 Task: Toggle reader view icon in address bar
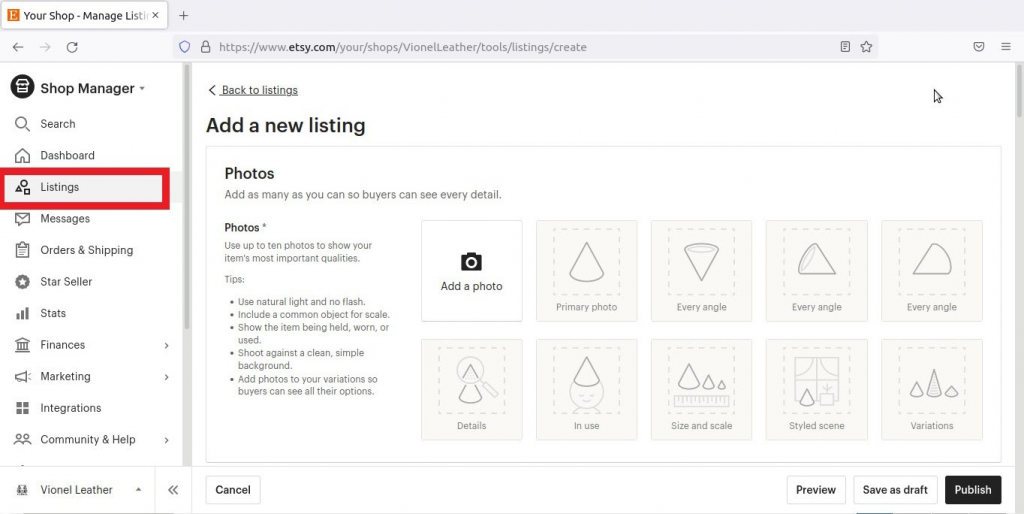pos(845,47)
